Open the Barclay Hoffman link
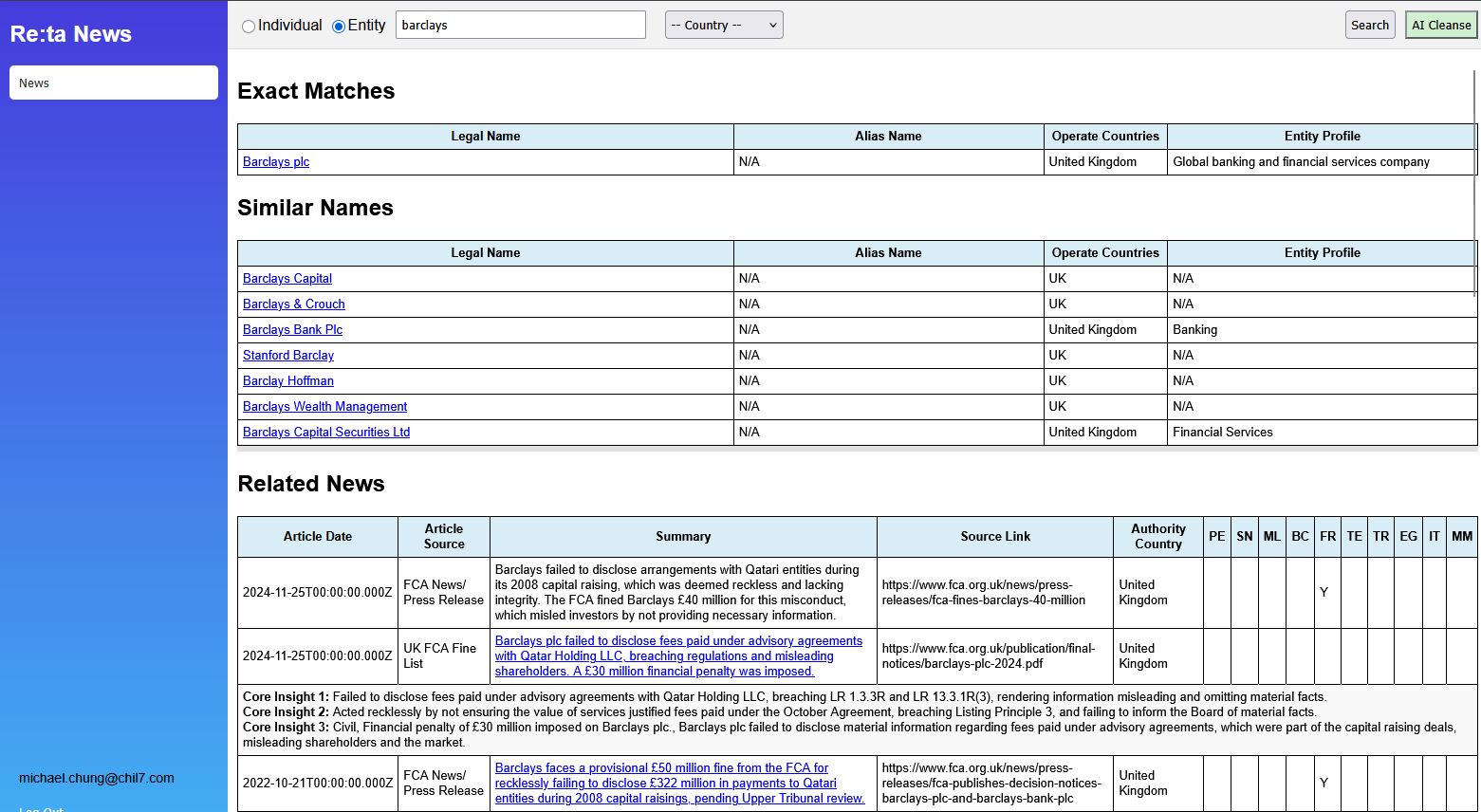Viewport: 1481px width, 812px height. point(288,381)
